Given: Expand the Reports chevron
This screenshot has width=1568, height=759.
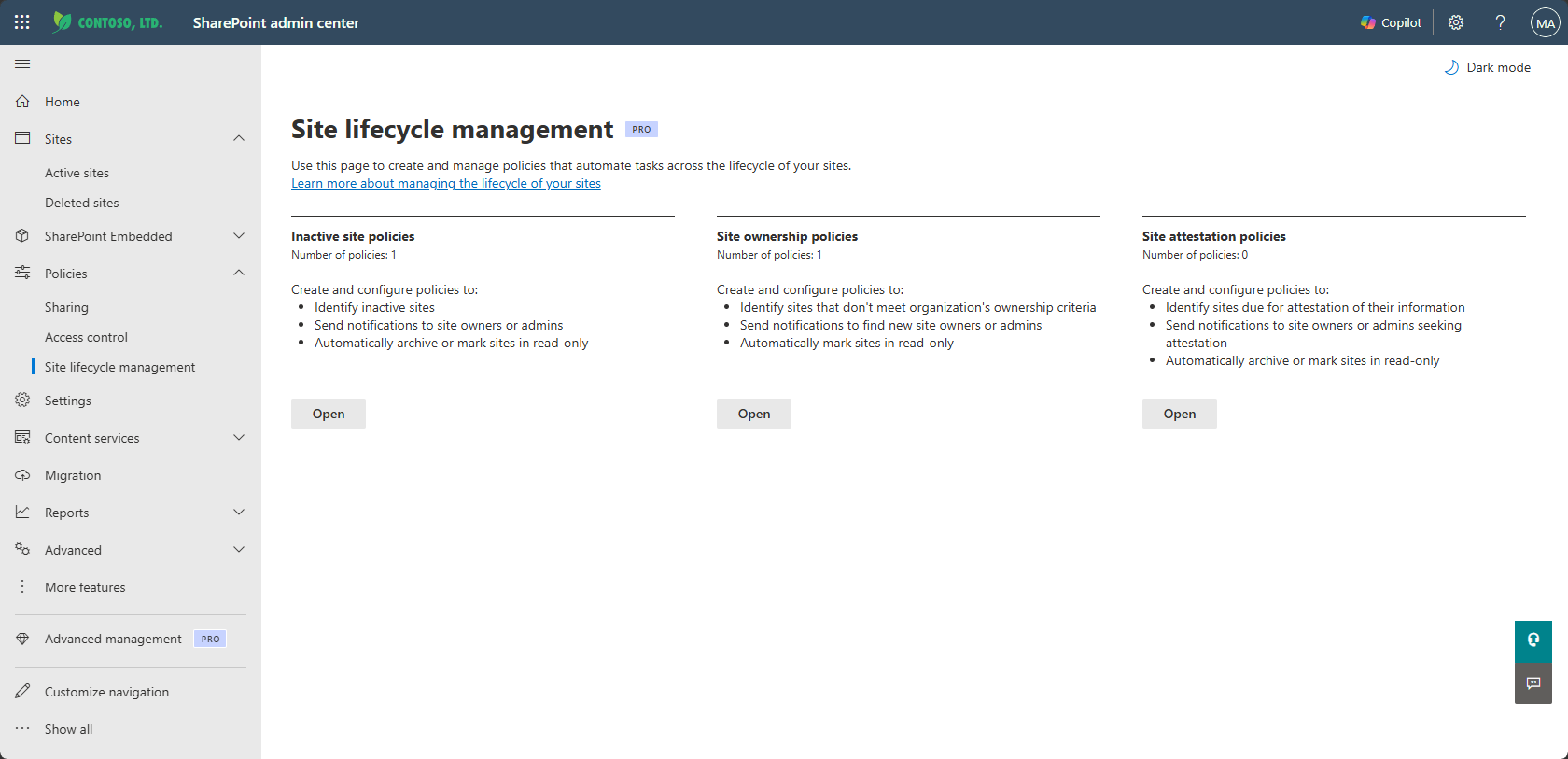Looking at the screenshot, I should 239,512.
